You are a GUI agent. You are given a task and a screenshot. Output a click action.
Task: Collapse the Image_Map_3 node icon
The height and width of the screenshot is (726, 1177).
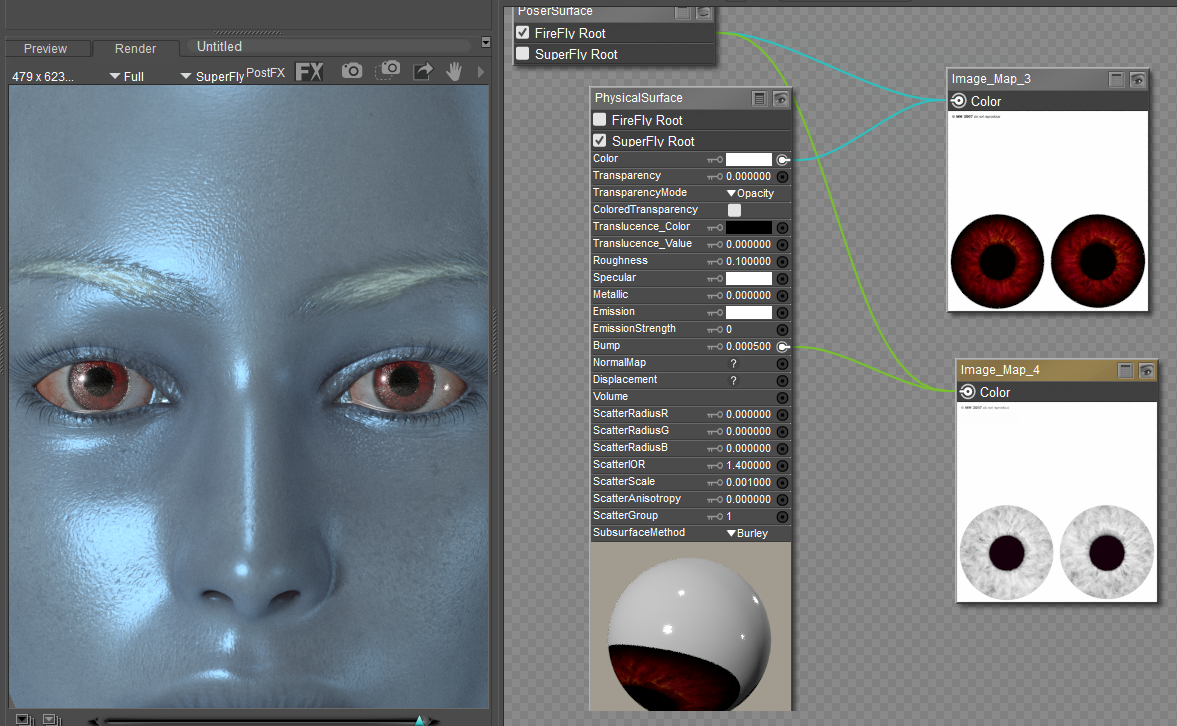[x=1116, y=79]
